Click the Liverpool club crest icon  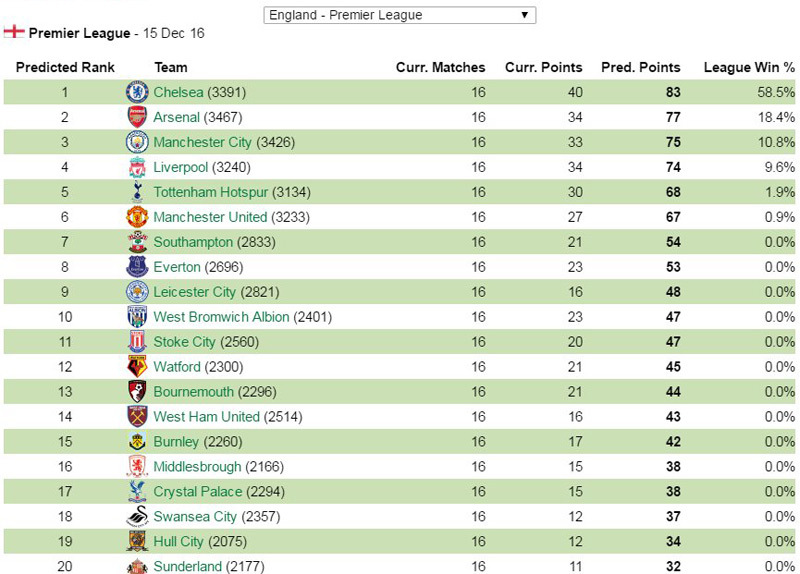coord(137,167)
